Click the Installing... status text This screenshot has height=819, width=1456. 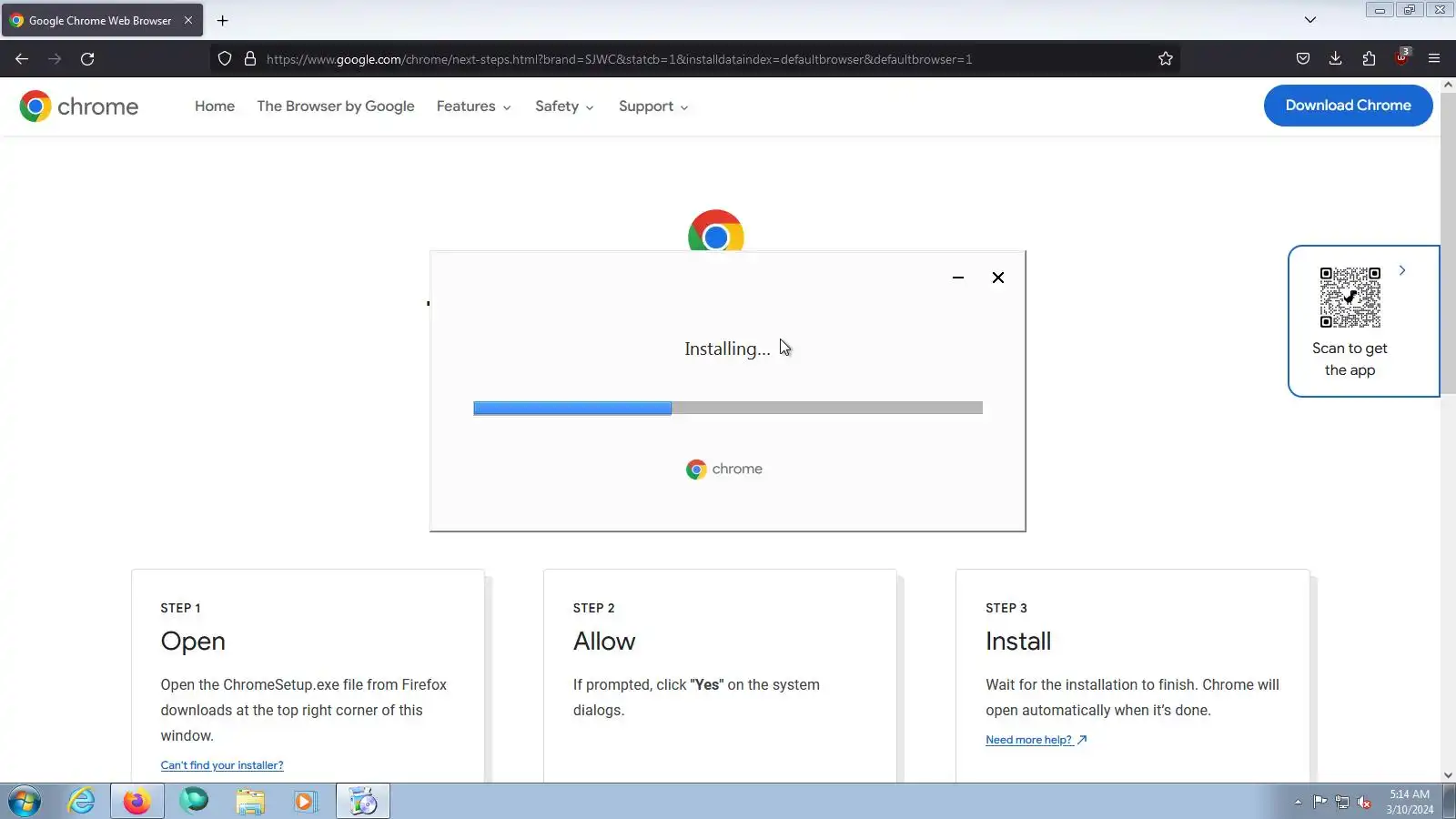(x=727, y=349)
